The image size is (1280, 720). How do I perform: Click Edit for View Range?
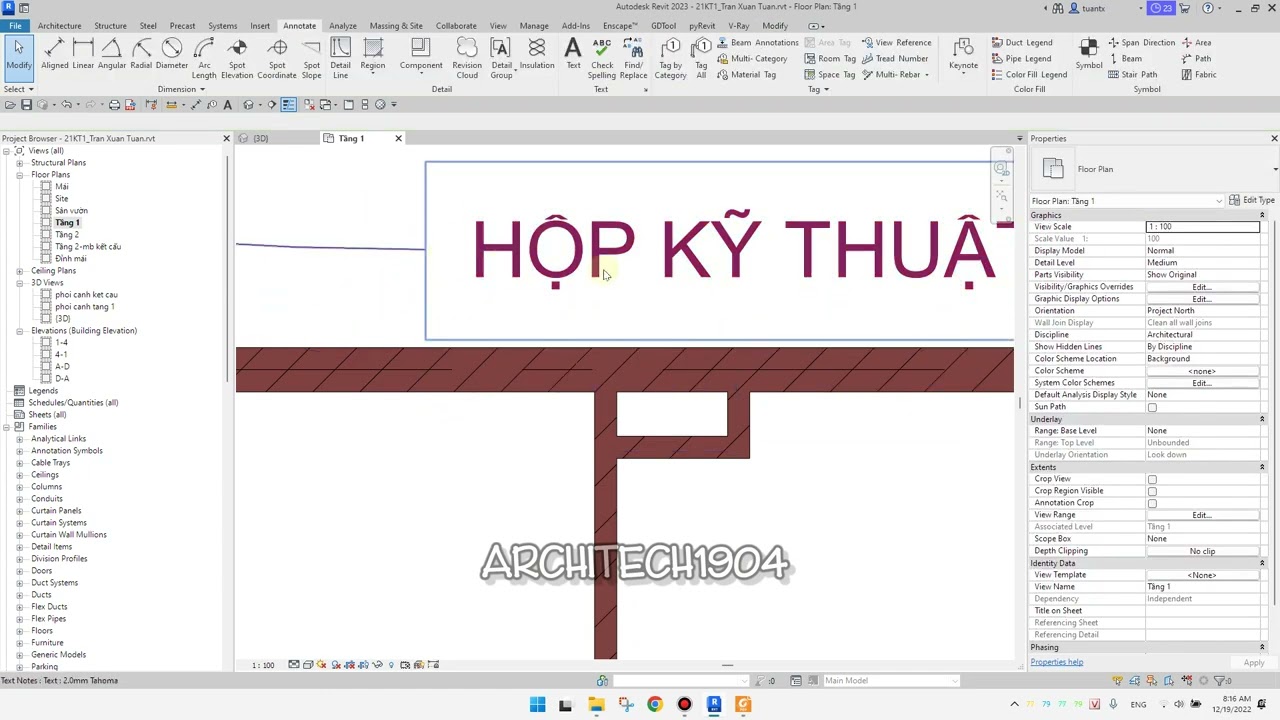[1202, 515]
